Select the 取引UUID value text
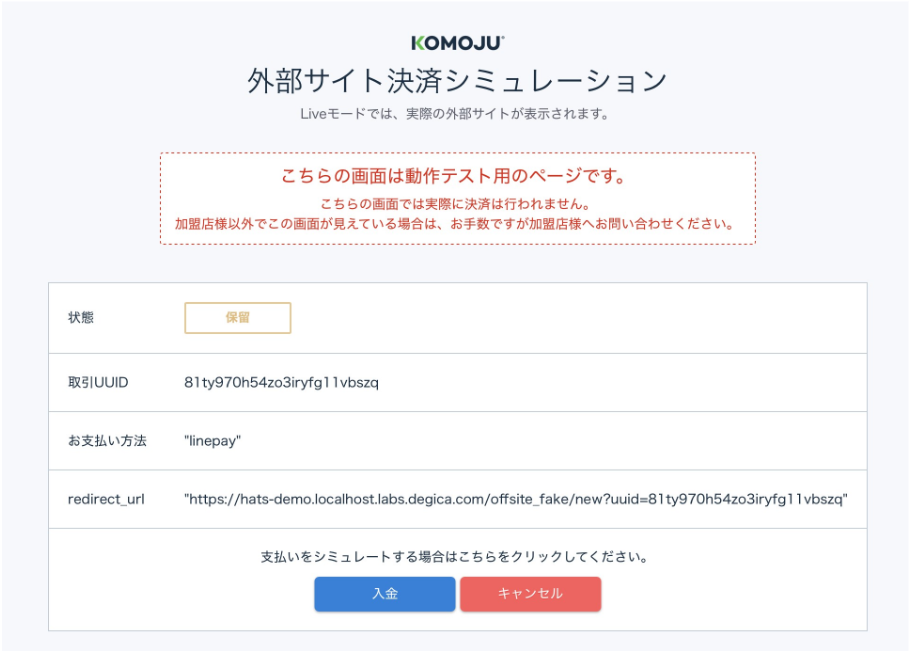Image resolution: width=912 pixels, height=651 pixels. tap(281, 382)
